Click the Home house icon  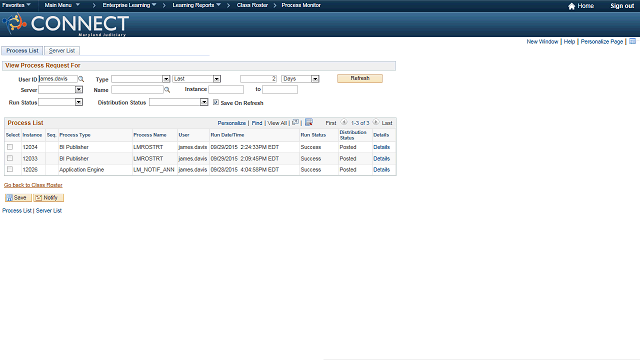(571, 6)
